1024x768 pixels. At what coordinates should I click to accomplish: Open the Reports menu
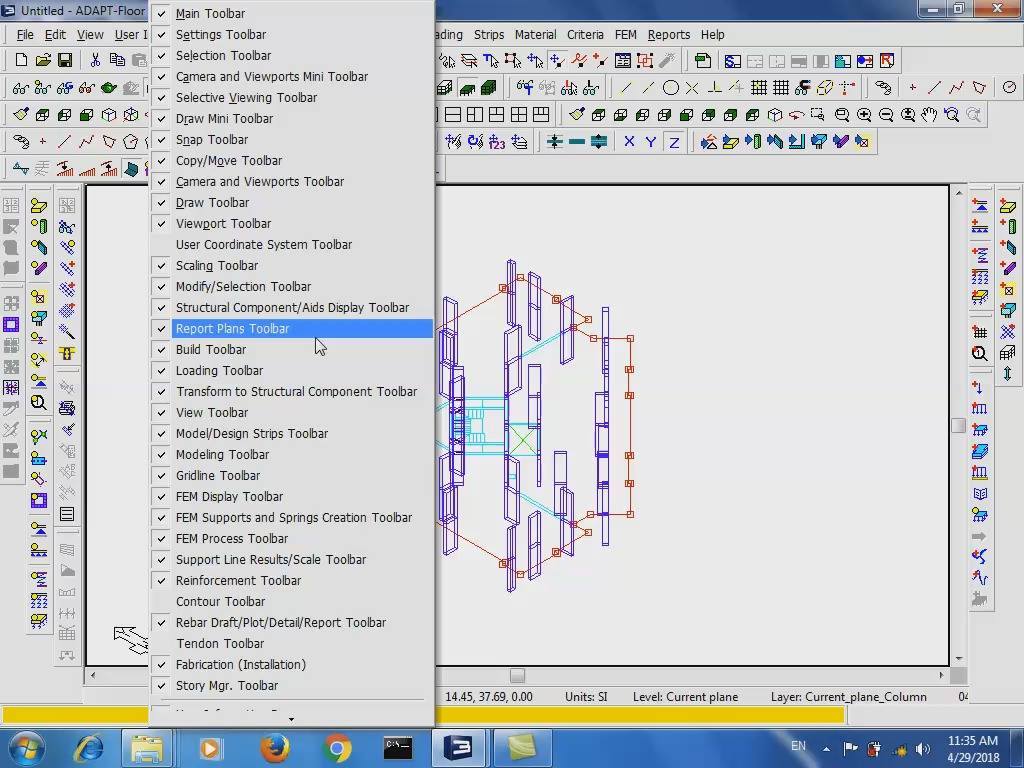pos(669,35)
